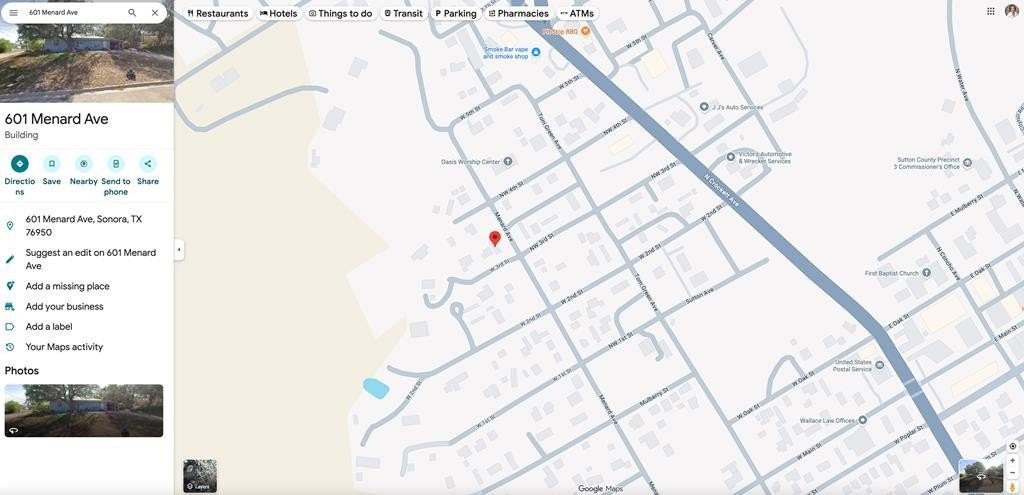Open Your Maps activity

[x=64, y=347]
